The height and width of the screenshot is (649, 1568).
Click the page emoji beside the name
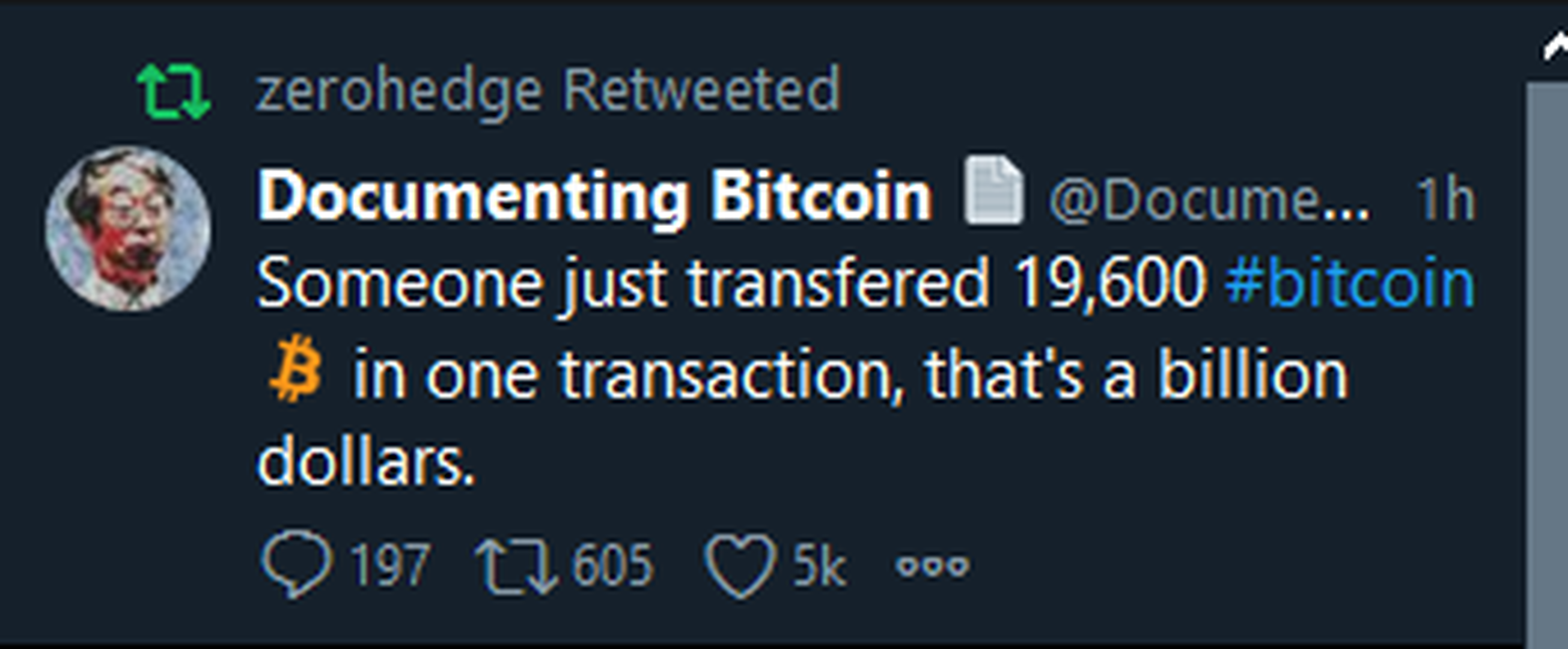[x=993, y=190]
